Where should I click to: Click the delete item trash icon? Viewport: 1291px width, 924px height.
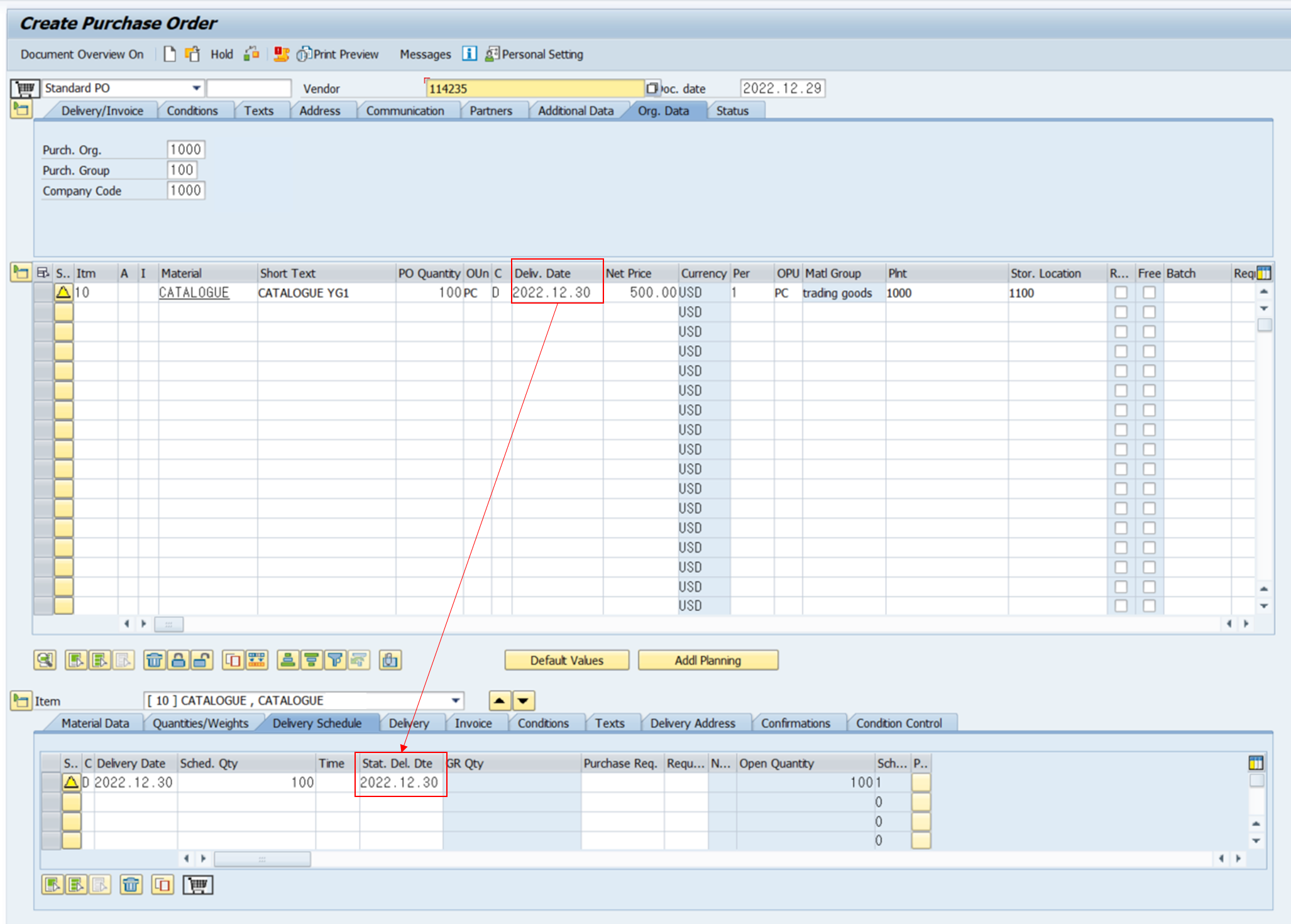click(154, 660)
